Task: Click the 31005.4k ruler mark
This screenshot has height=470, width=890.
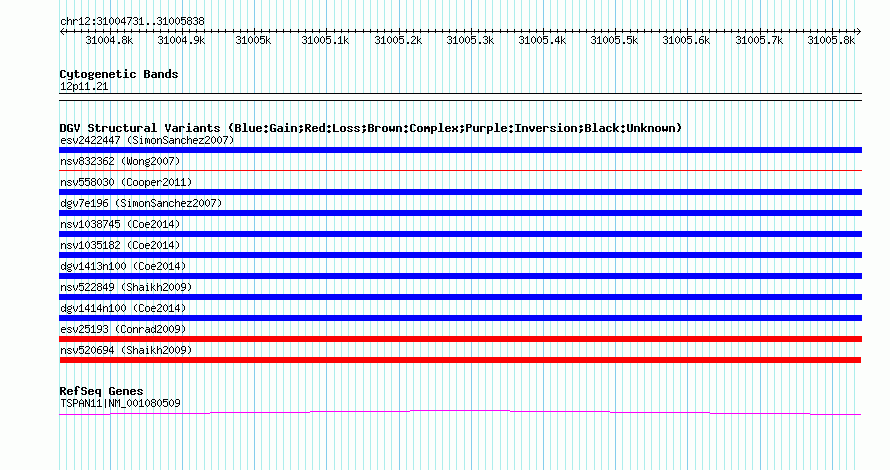Action: tap(542, 40)
